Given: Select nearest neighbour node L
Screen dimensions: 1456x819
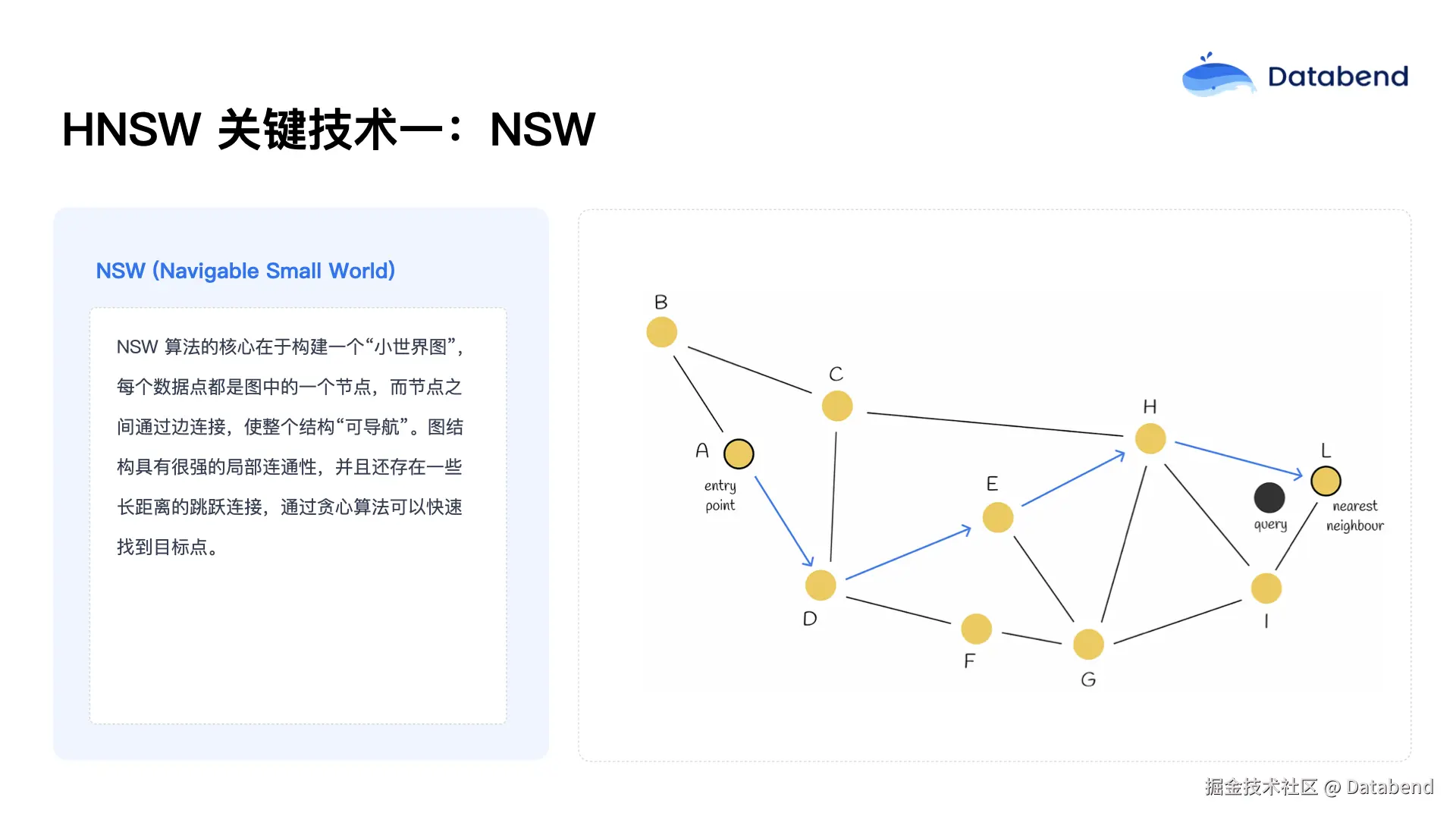Looking at the screenshot, I should point(1326,481).
